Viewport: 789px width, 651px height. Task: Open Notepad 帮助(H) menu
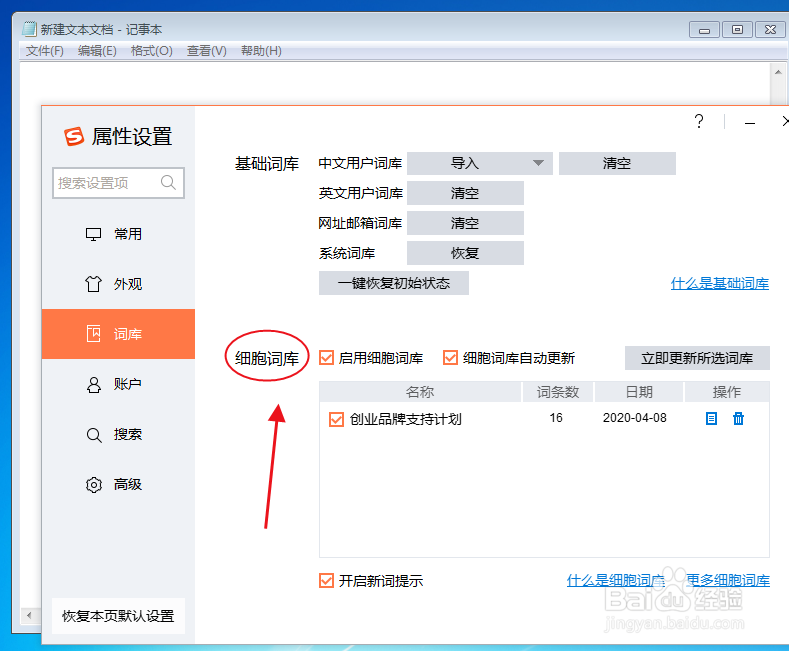(261, 51)
